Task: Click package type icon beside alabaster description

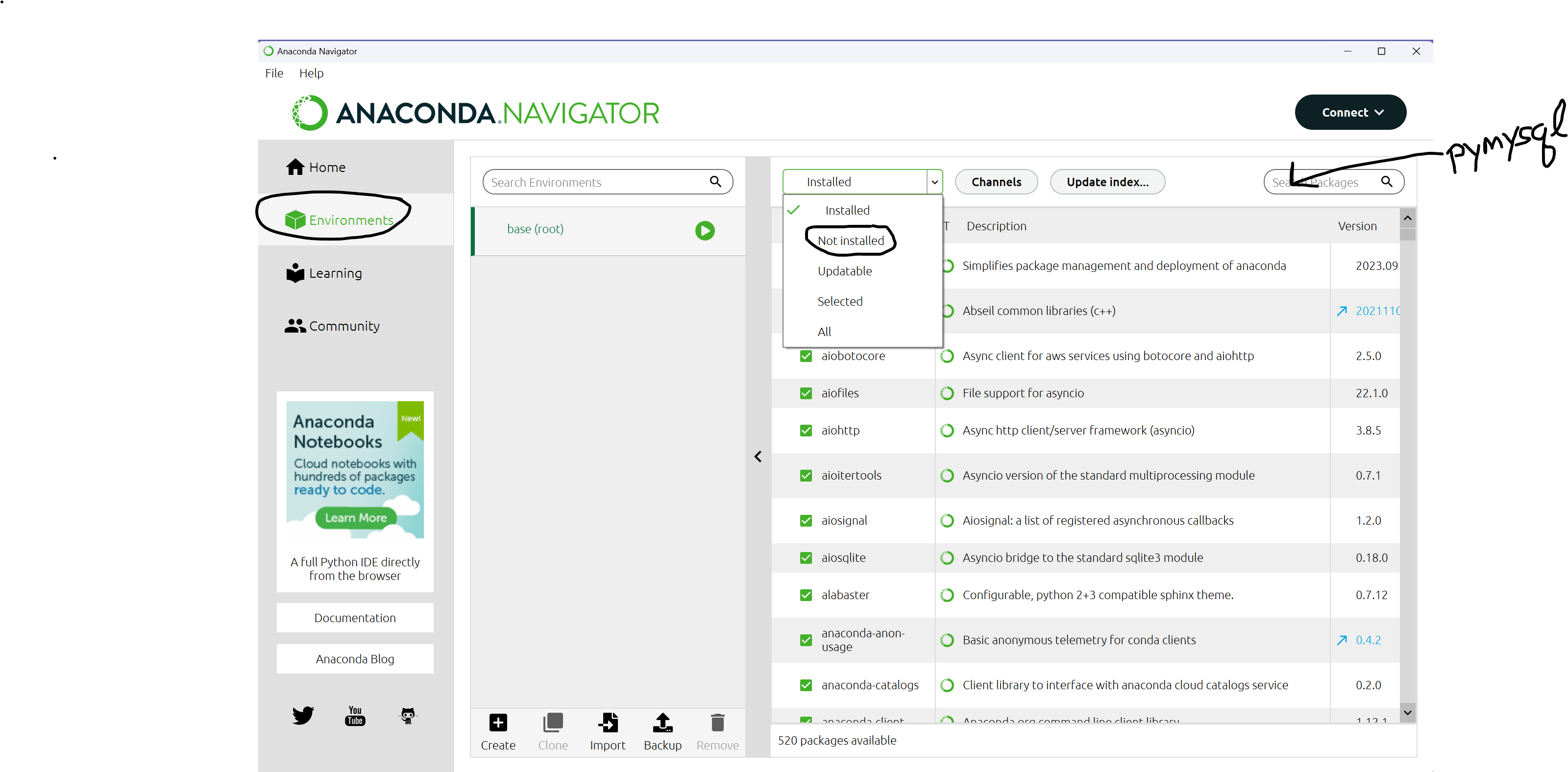Action: click(947, 595)
